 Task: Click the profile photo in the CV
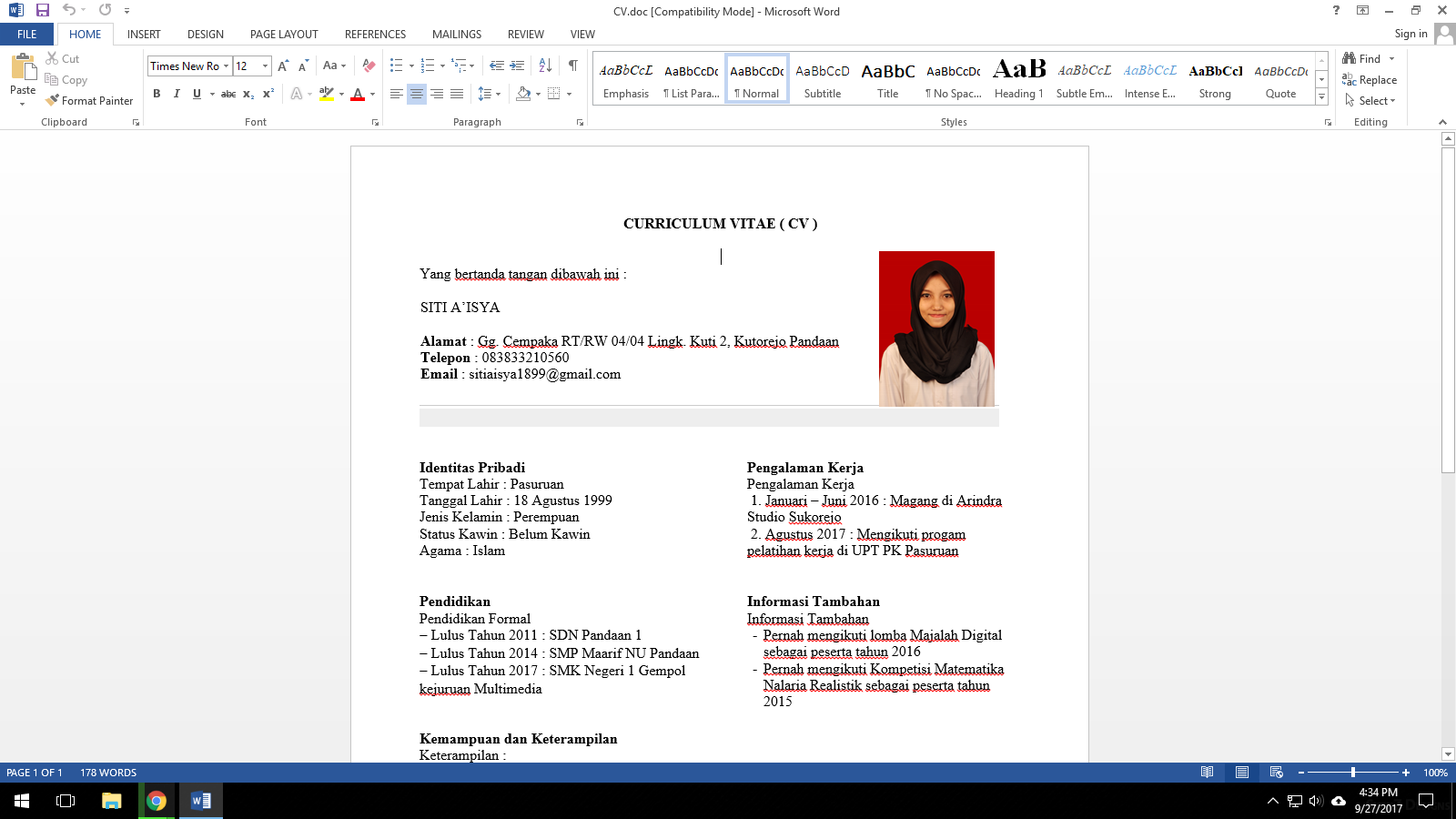point(936,329)
